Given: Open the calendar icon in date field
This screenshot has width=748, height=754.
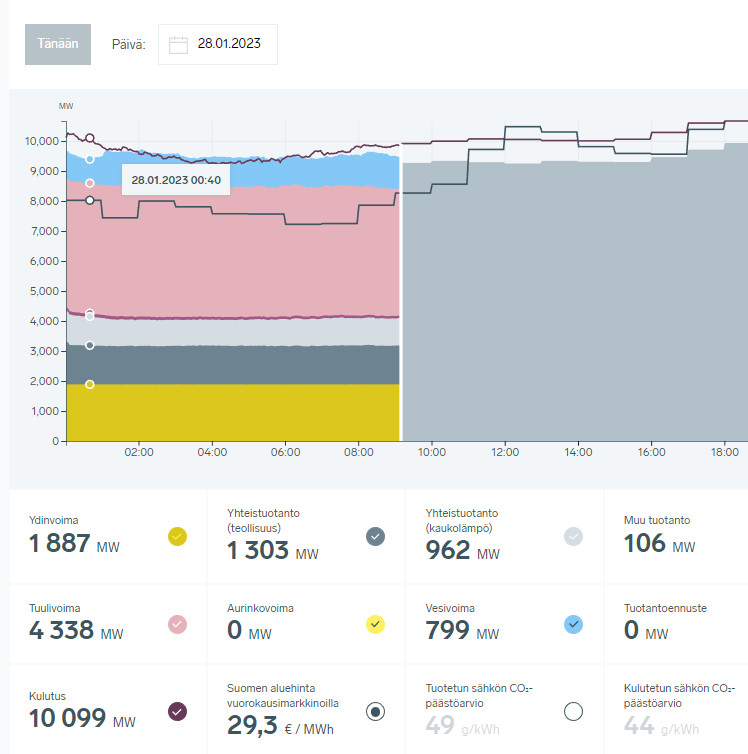Looking at the screenshot, I should pos(179,44).
